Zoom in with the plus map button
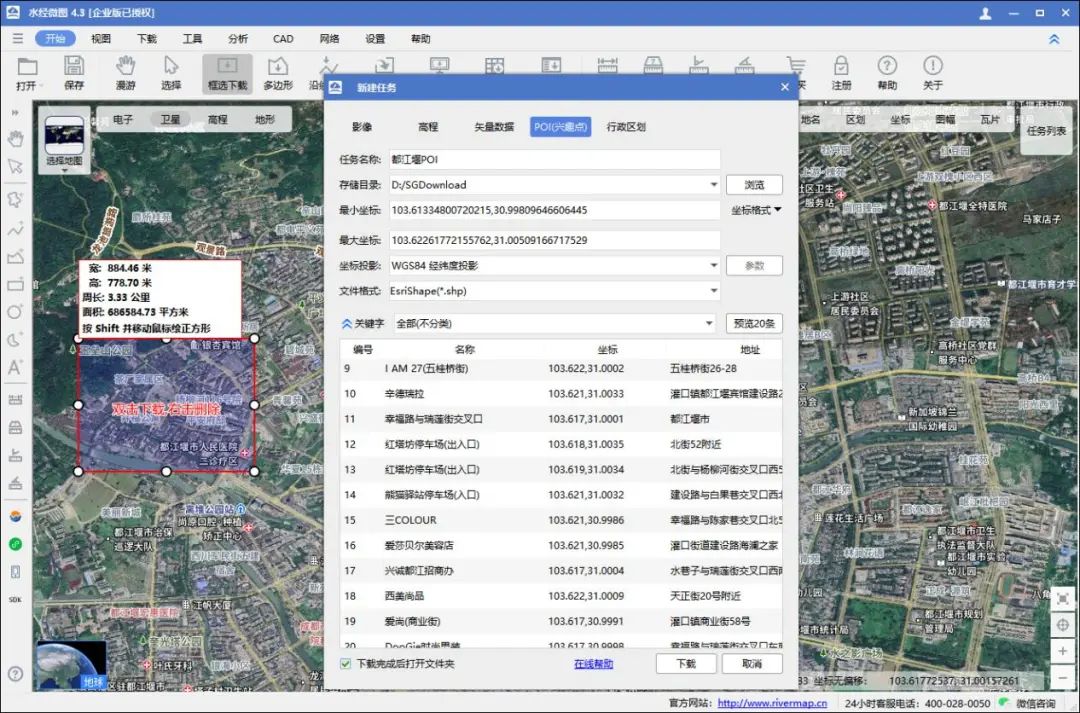Viewport: 1080px width, 713px height. point(1063,651)
